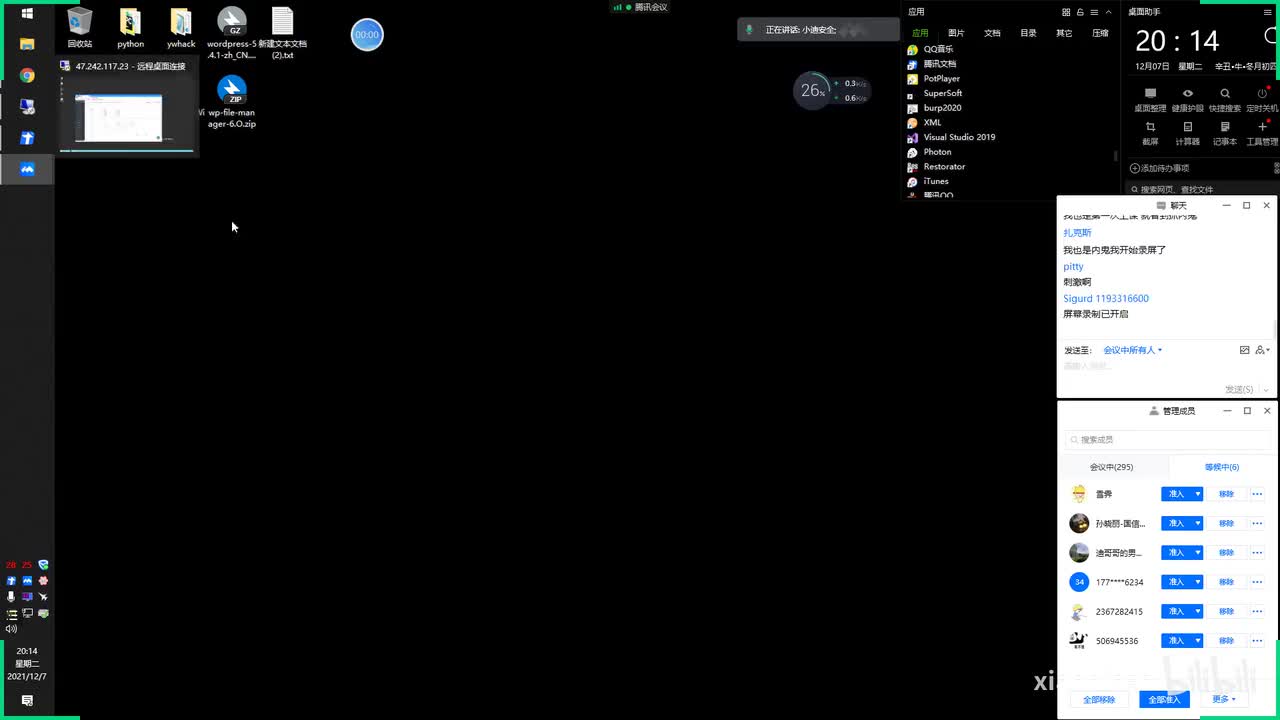Launch the 截屏 screenshot tool
This screenshot has height=720, width=1280.
point(1150,133)
